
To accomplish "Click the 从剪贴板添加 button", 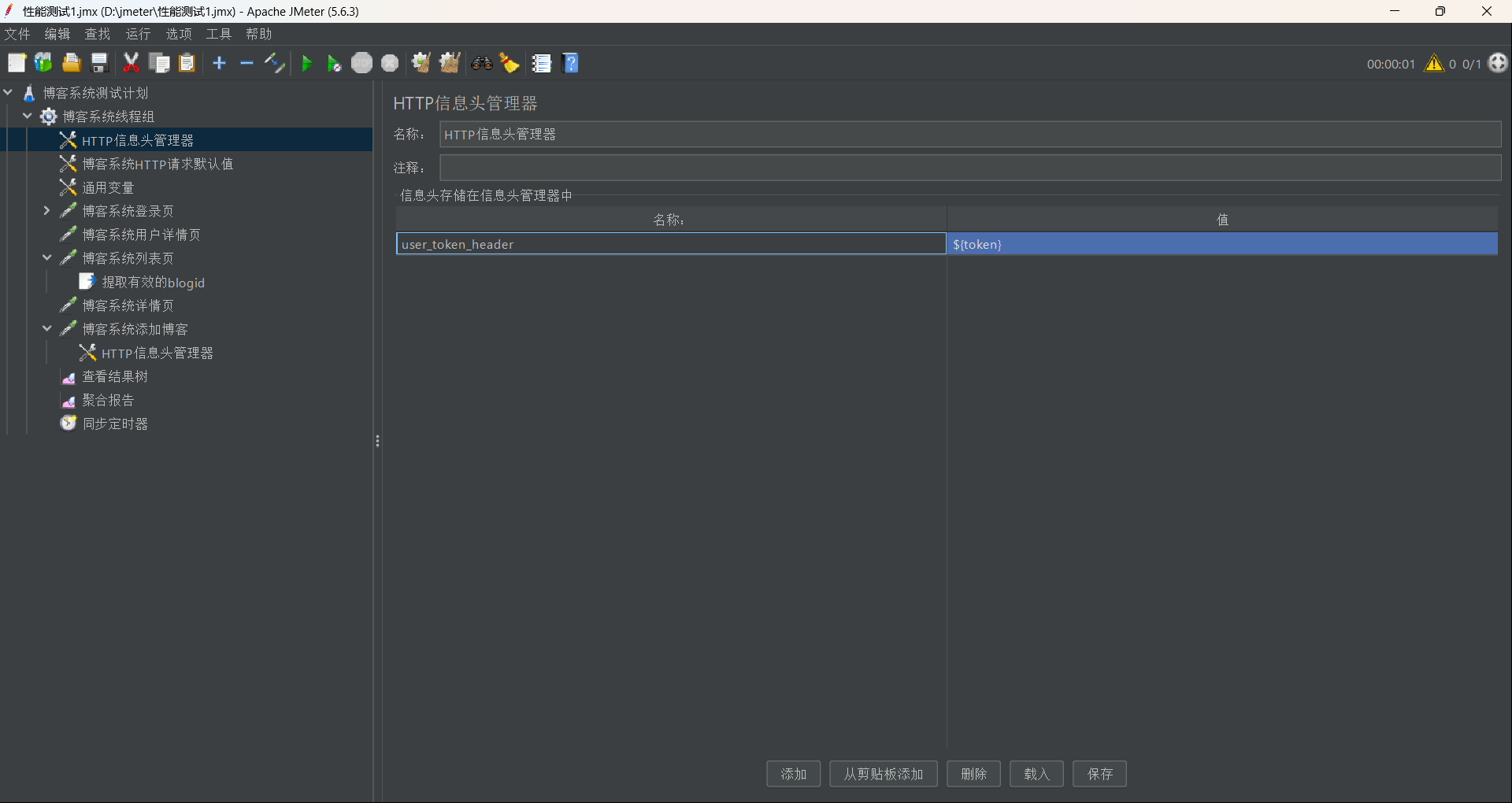I will coord(883,774).
